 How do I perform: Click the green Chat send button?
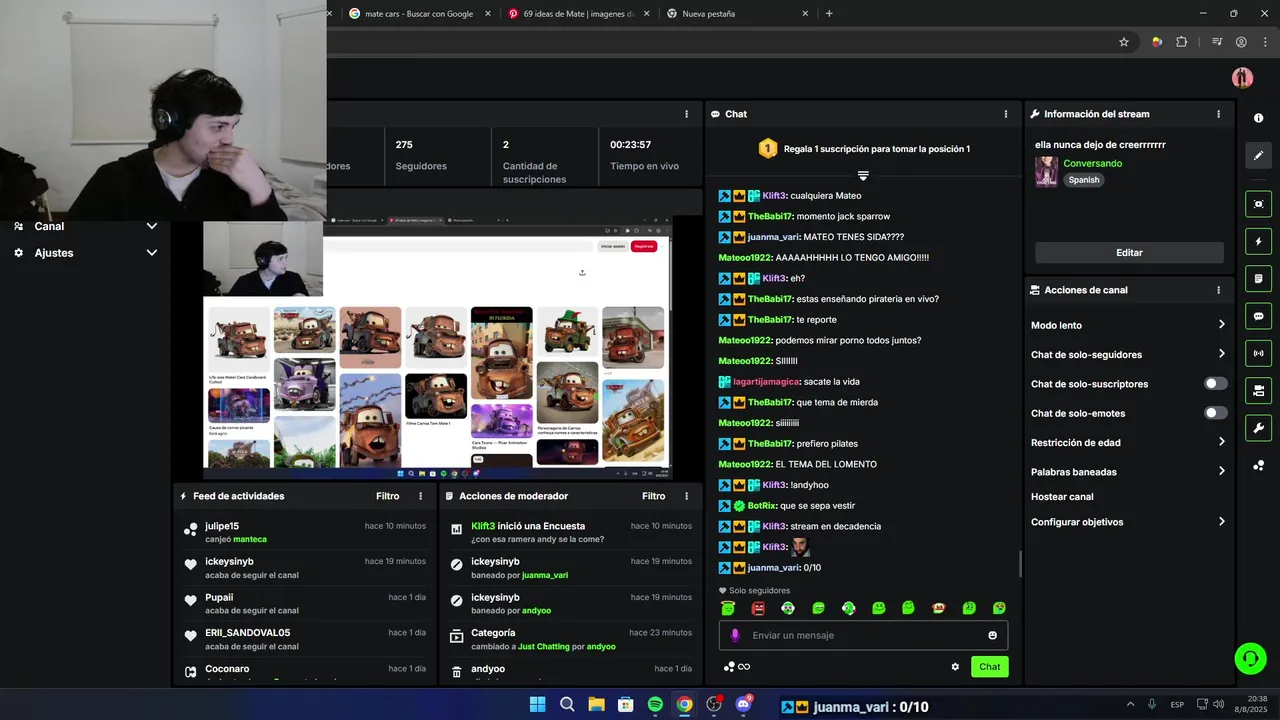pyautogui.click(x=989, y=667)
